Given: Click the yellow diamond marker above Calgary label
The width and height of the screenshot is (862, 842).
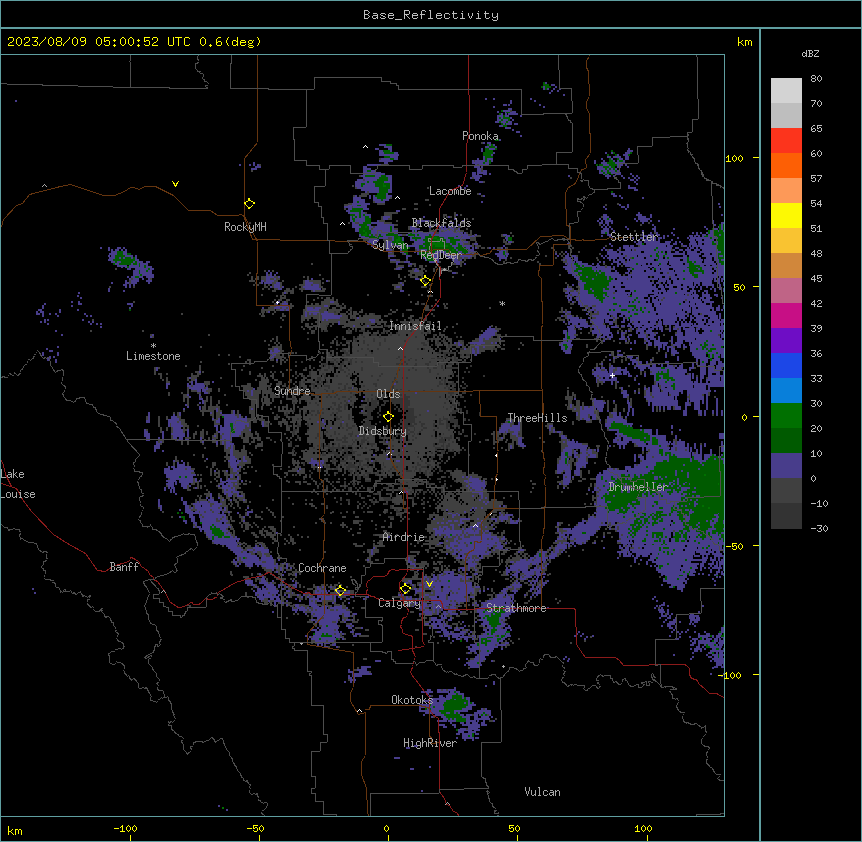Looking at the screenshot, I should click(405, 589).
